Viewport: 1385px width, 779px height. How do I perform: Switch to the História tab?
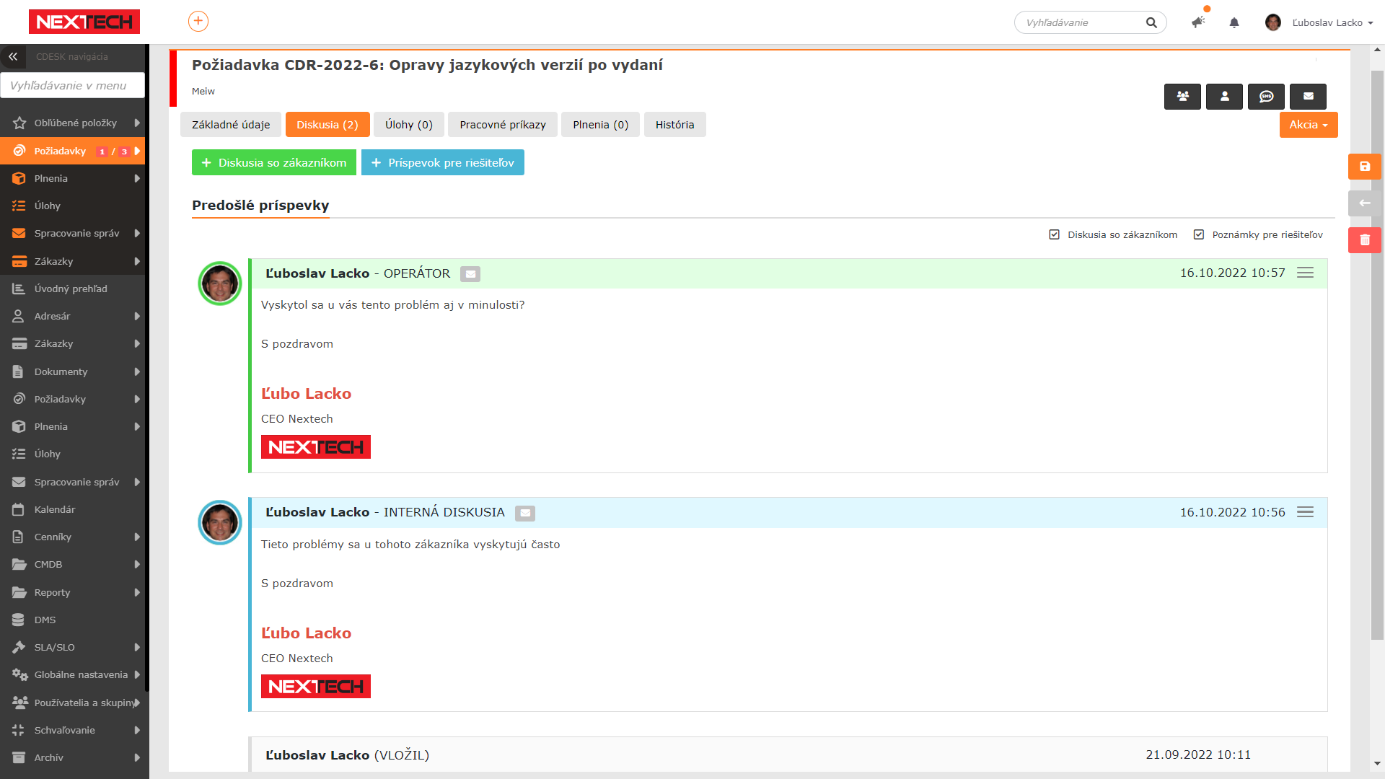(675, 125)
